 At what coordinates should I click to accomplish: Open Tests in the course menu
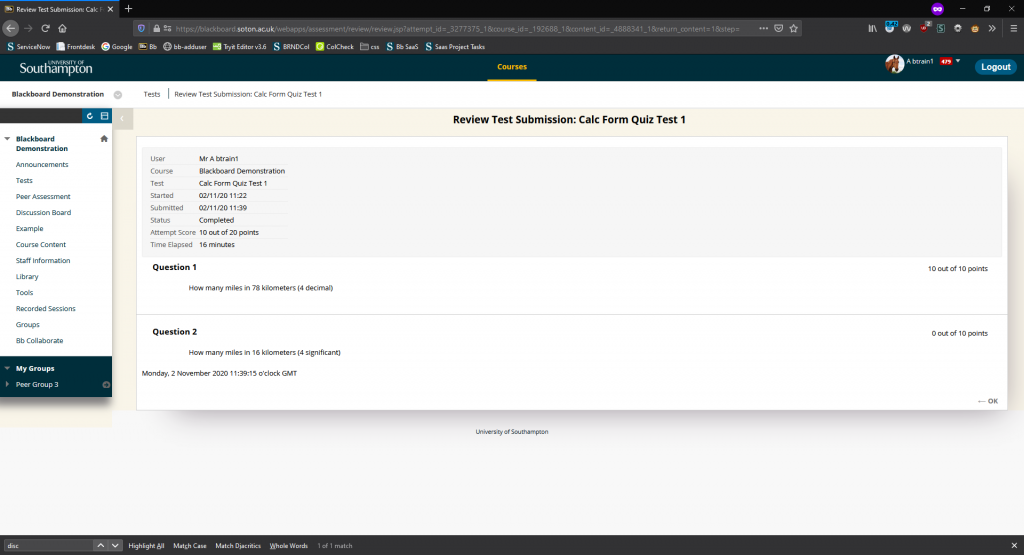[24, 180]
